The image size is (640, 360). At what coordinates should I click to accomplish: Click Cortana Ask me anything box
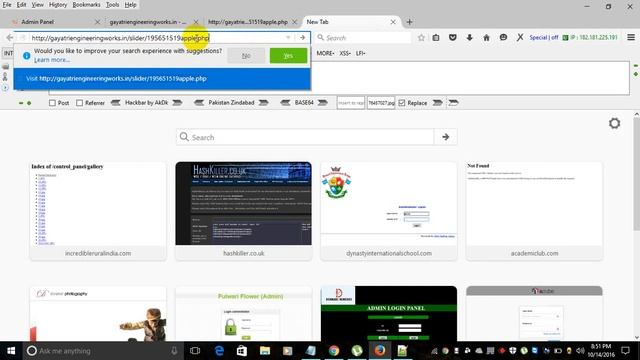pos(102,351)
